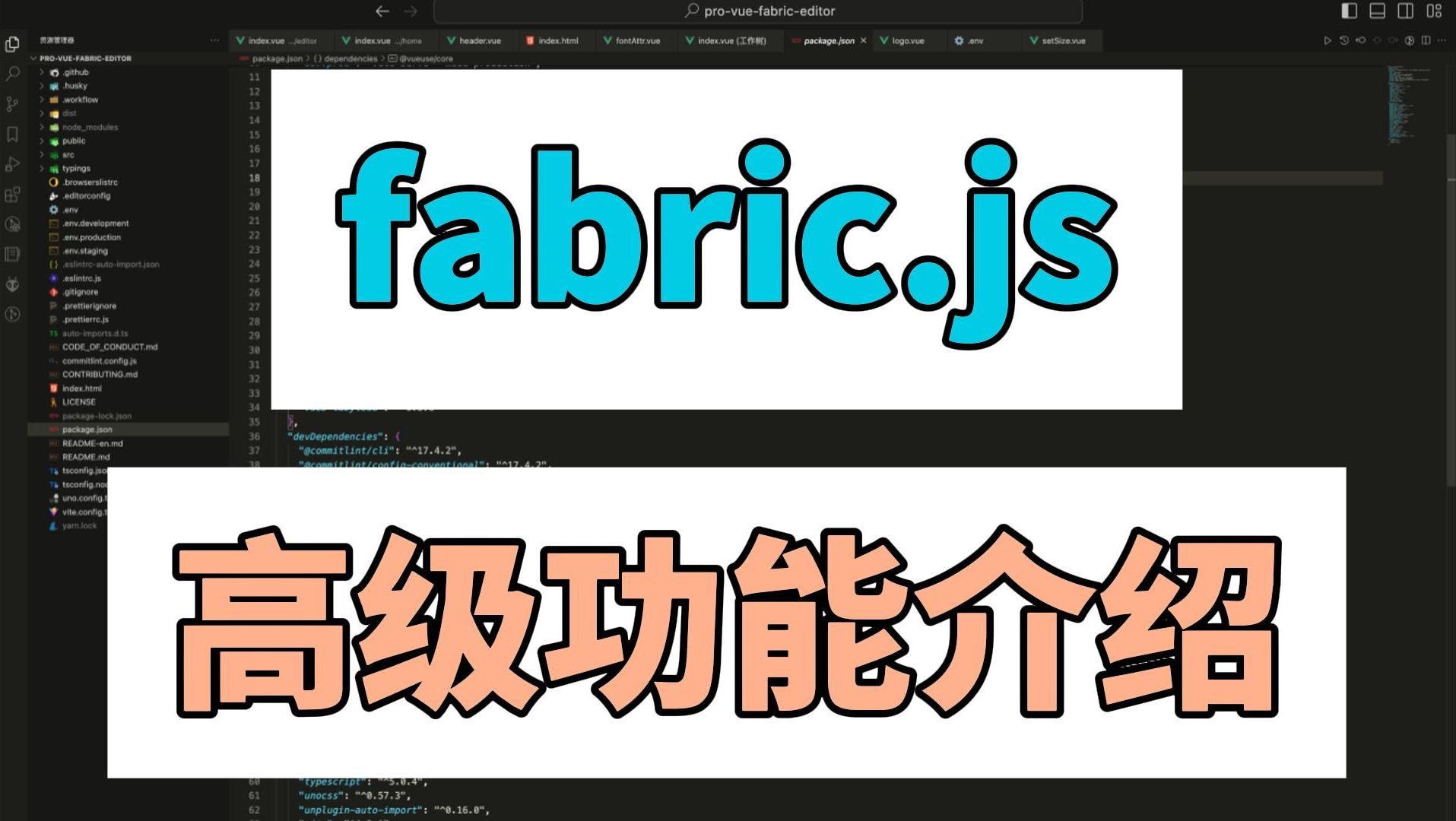
Task: Expand the node_modules folder
Action: click(x=90, y=127)
